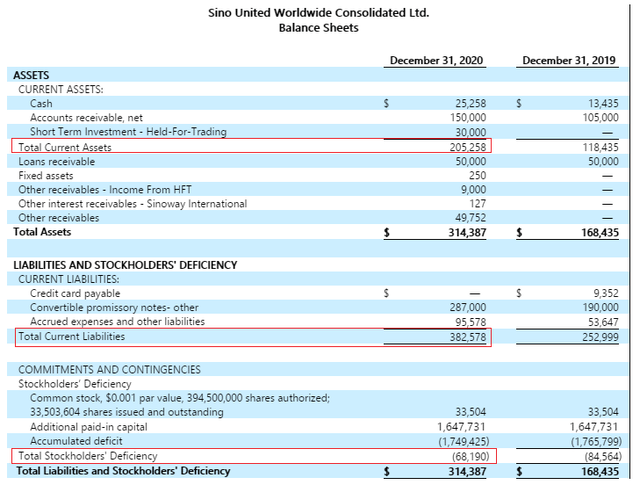Click the 2020 paid-in capital value 1,647,731
The width and height of the screenshot is (640, 485).
tap(462, 427)
